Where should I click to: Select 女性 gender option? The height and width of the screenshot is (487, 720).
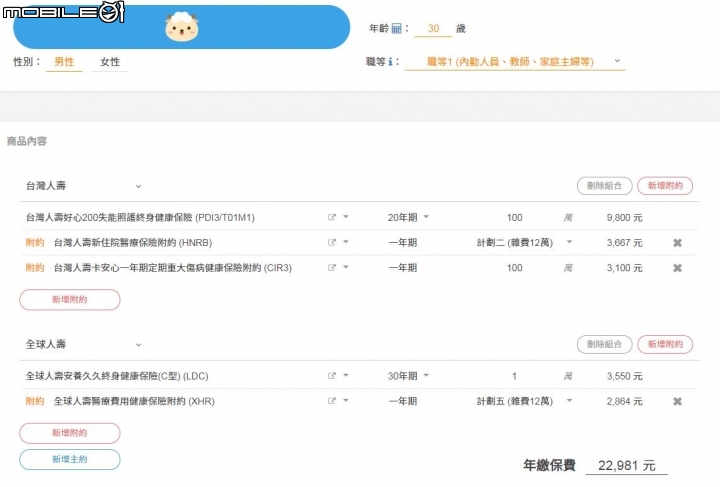click(110, 62)
